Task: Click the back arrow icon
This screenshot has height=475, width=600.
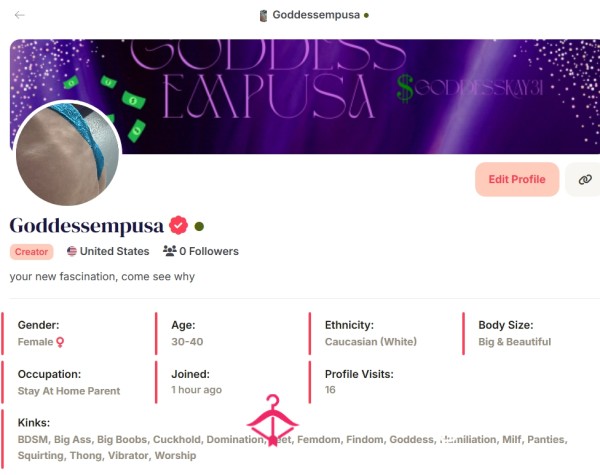Action: 20,15
